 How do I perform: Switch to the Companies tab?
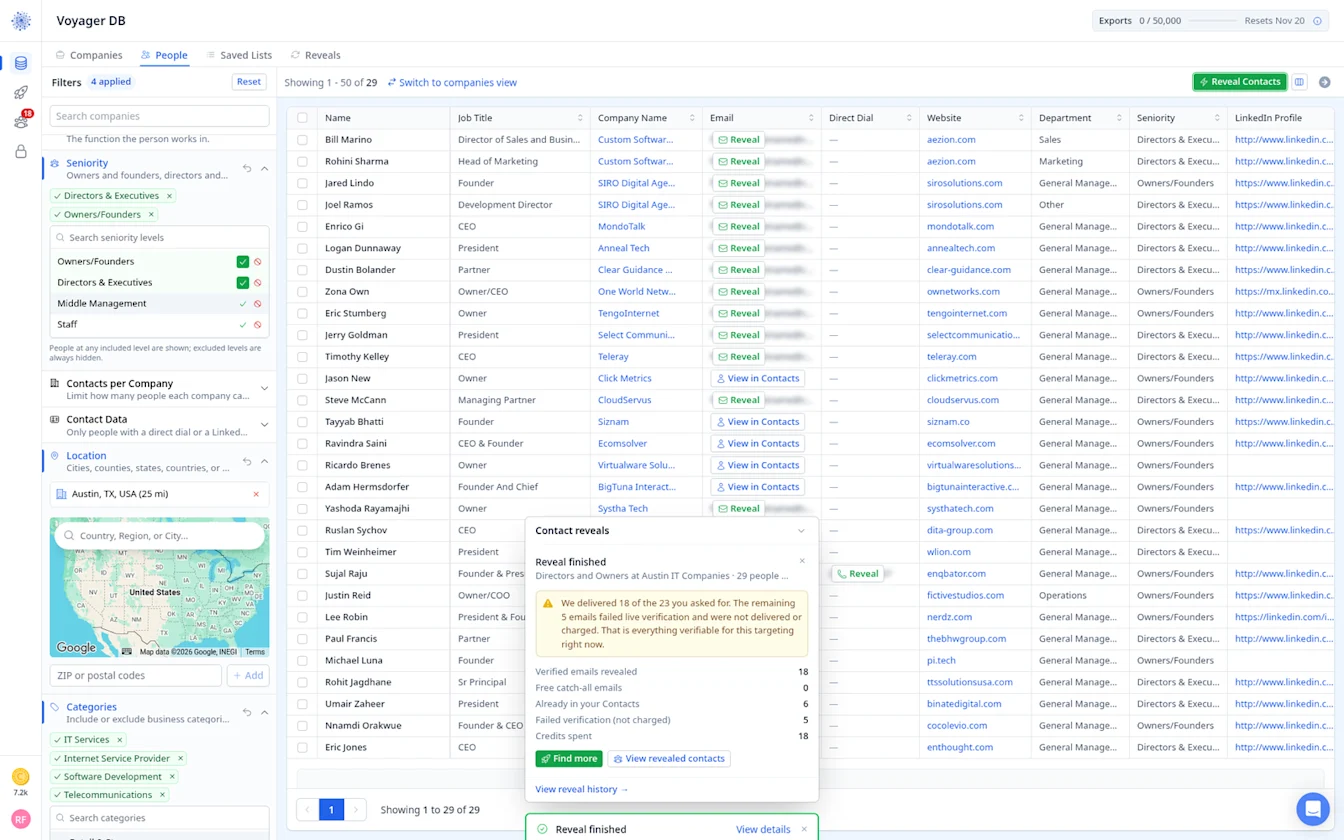(x=89, y=55)
